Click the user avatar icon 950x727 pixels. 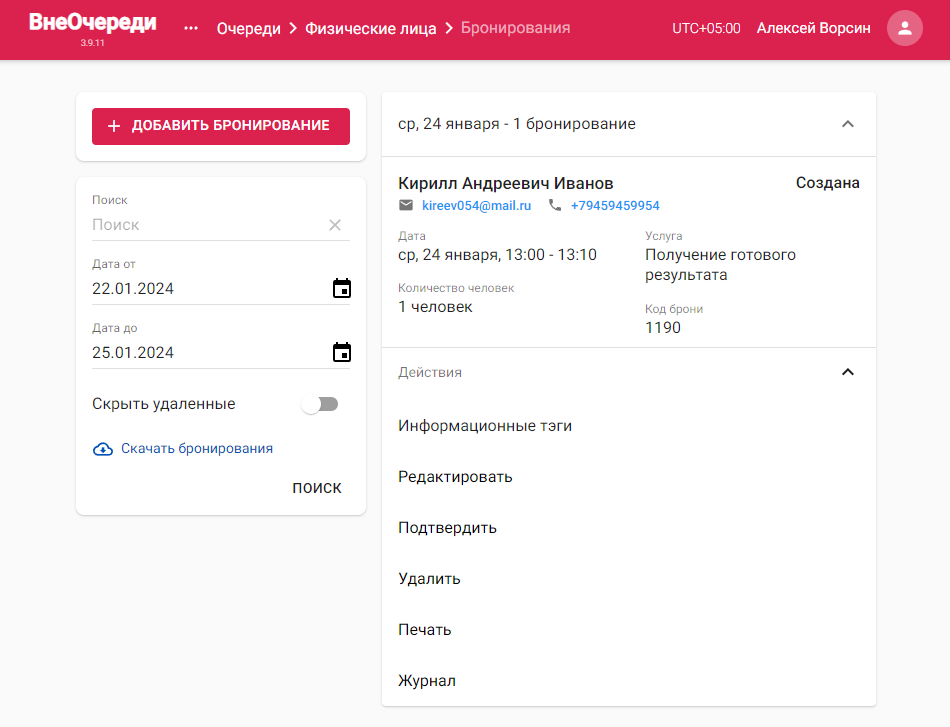point(905,28)
